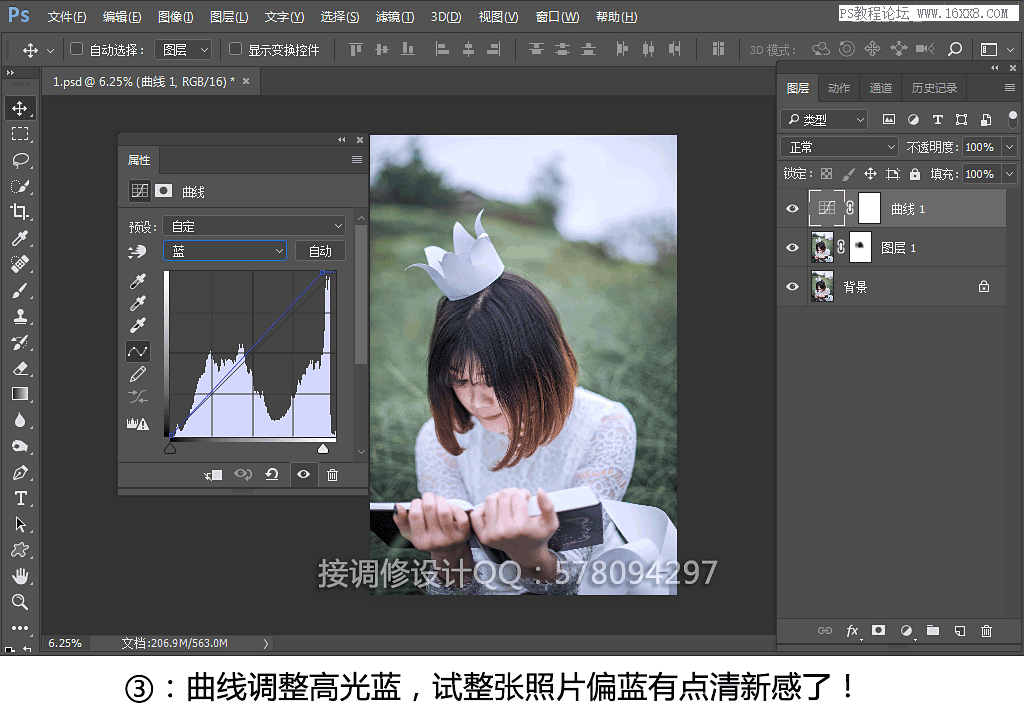Hide the 曲线 1 layer

(792, 209)
